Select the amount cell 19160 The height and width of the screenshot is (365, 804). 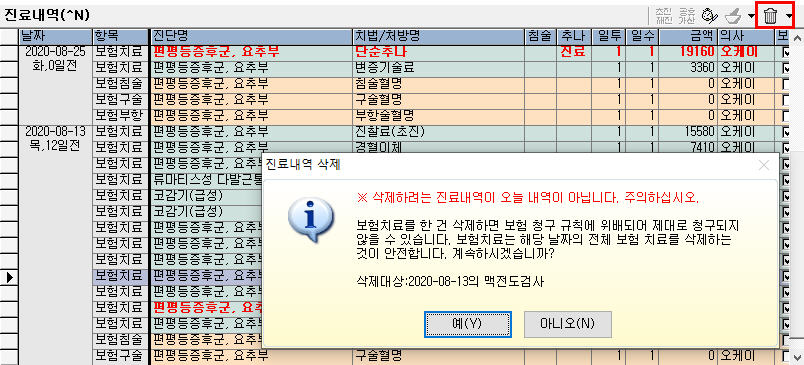point(688,52)
